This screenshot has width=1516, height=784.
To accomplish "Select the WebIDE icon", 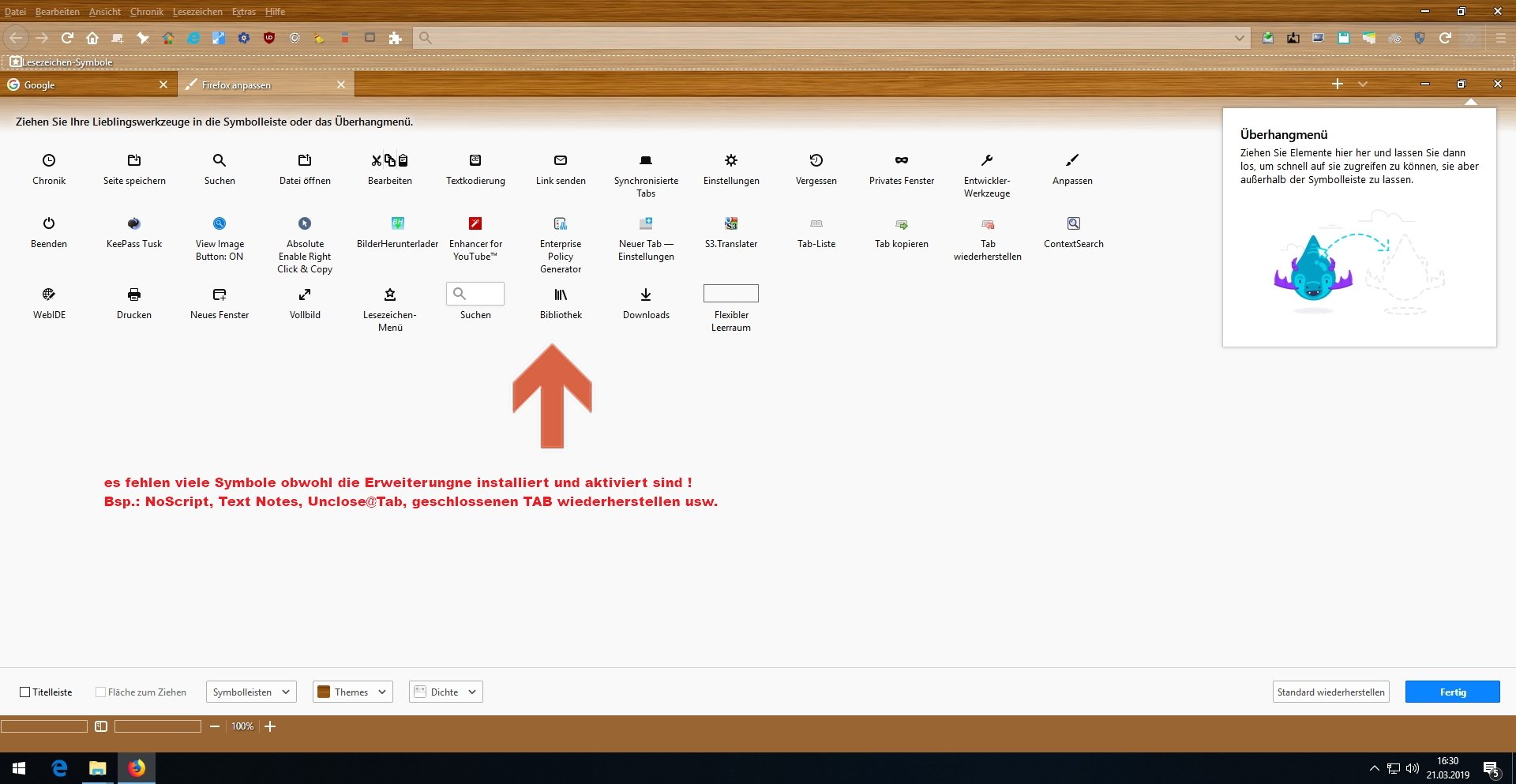I will point(49,294).
